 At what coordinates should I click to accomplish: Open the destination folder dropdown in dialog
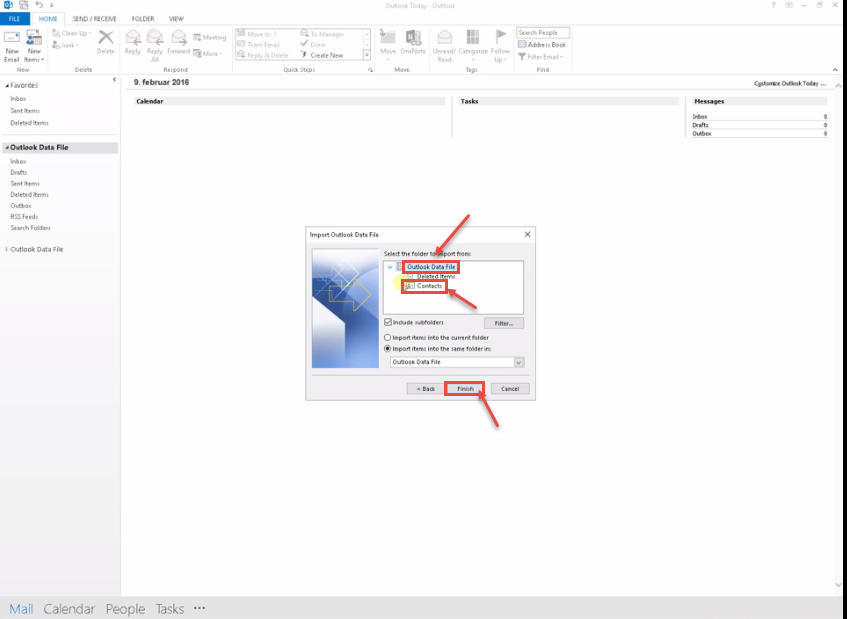pyautogui.click(x=519, y=362)
